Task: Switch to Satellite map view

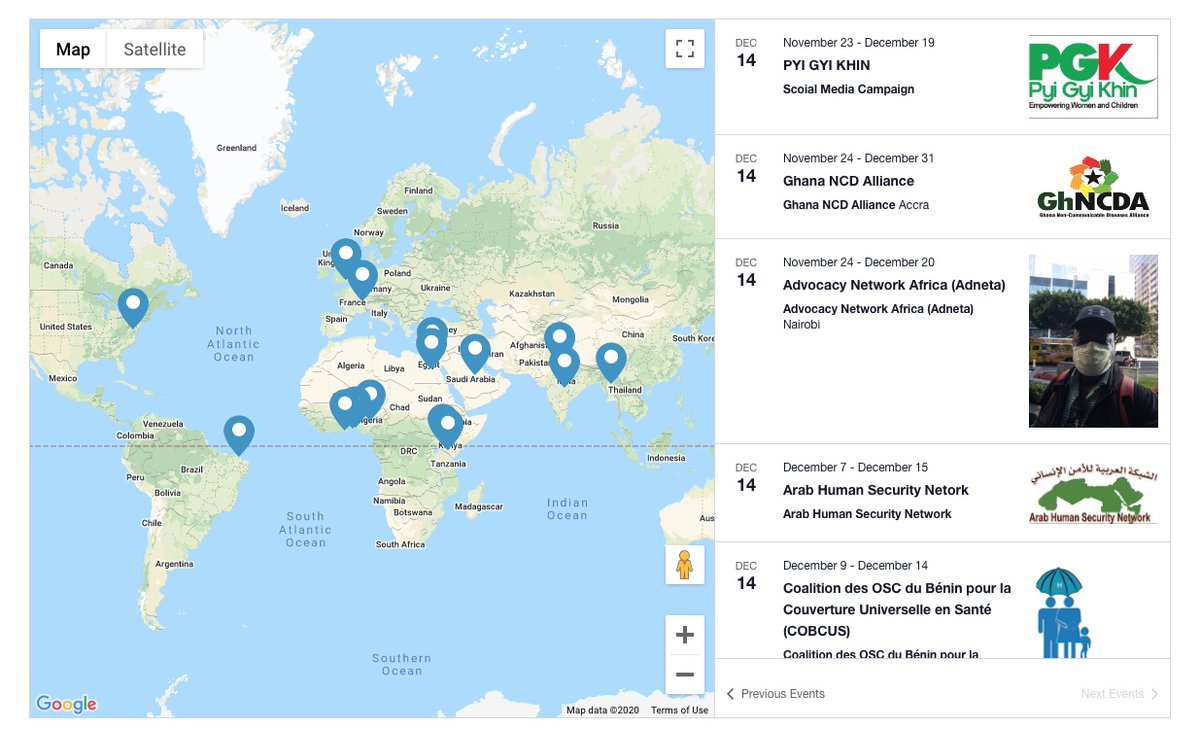Action: click(x=155, y=49)
